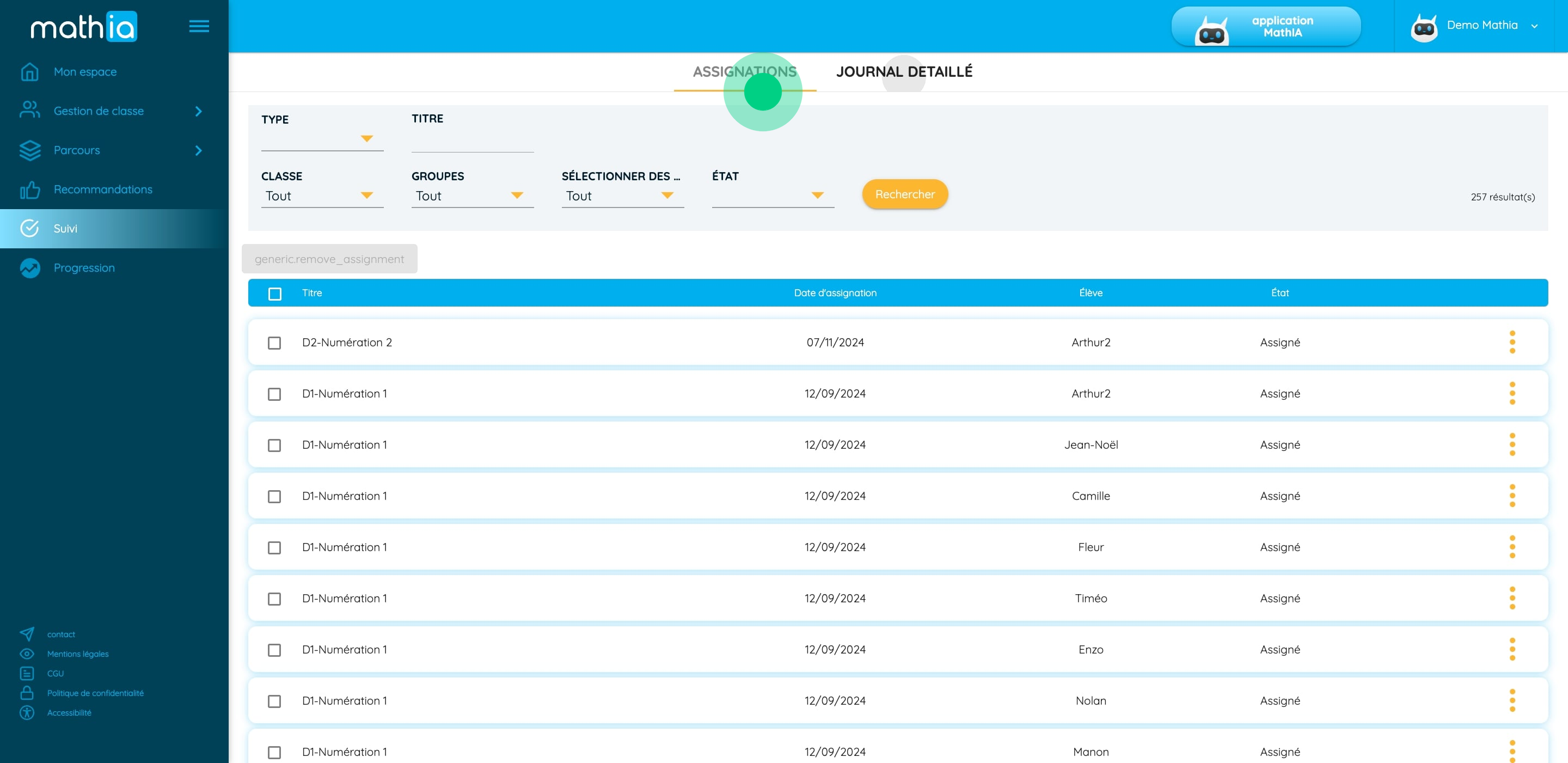Check the D2-Numération 2 row checkbox
This screenshot has height=763, width=1568.
pos(274,343)
